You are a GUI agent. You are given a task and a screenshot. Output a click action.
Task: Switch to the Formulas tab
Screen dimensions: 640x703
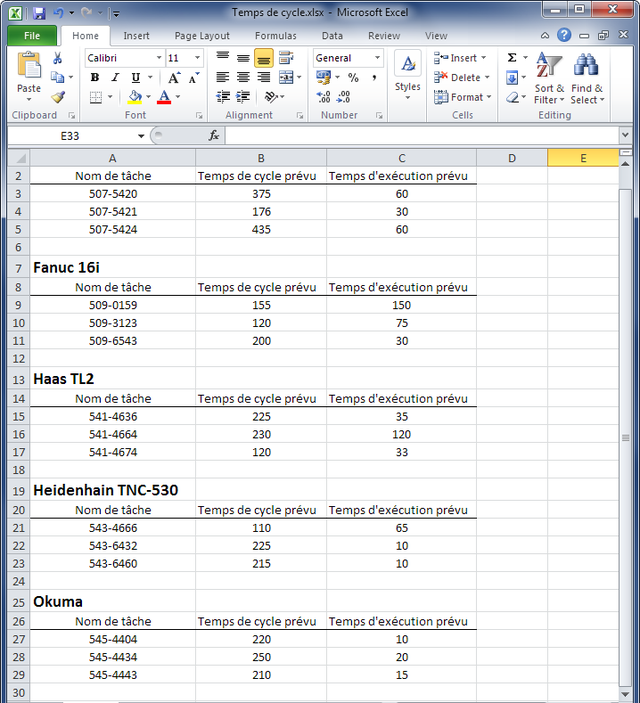pyautogui.click(x=275, y=36)
